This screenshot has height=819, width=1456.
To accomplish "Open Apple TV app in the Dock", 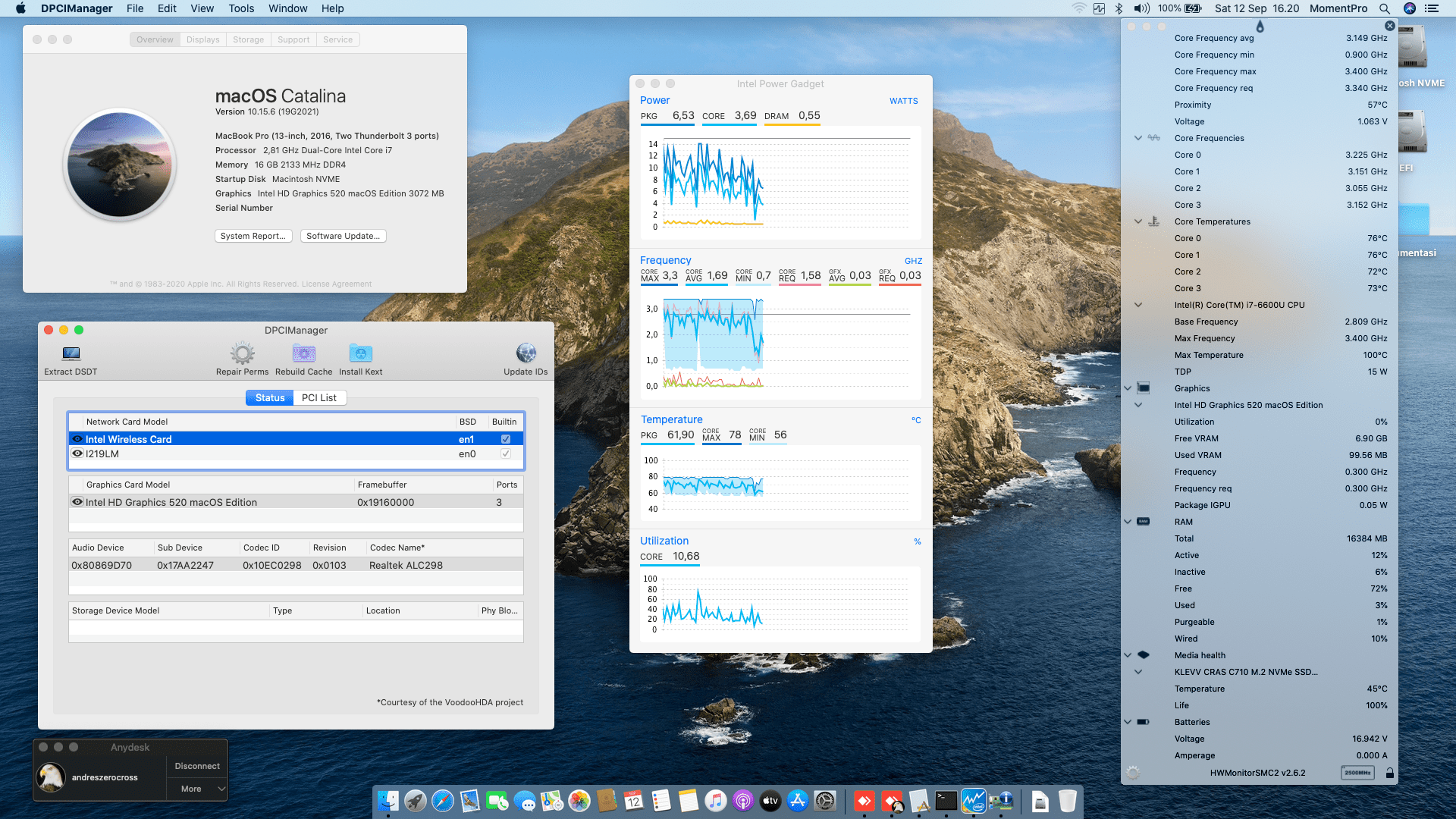I will [x=770, y=801].
